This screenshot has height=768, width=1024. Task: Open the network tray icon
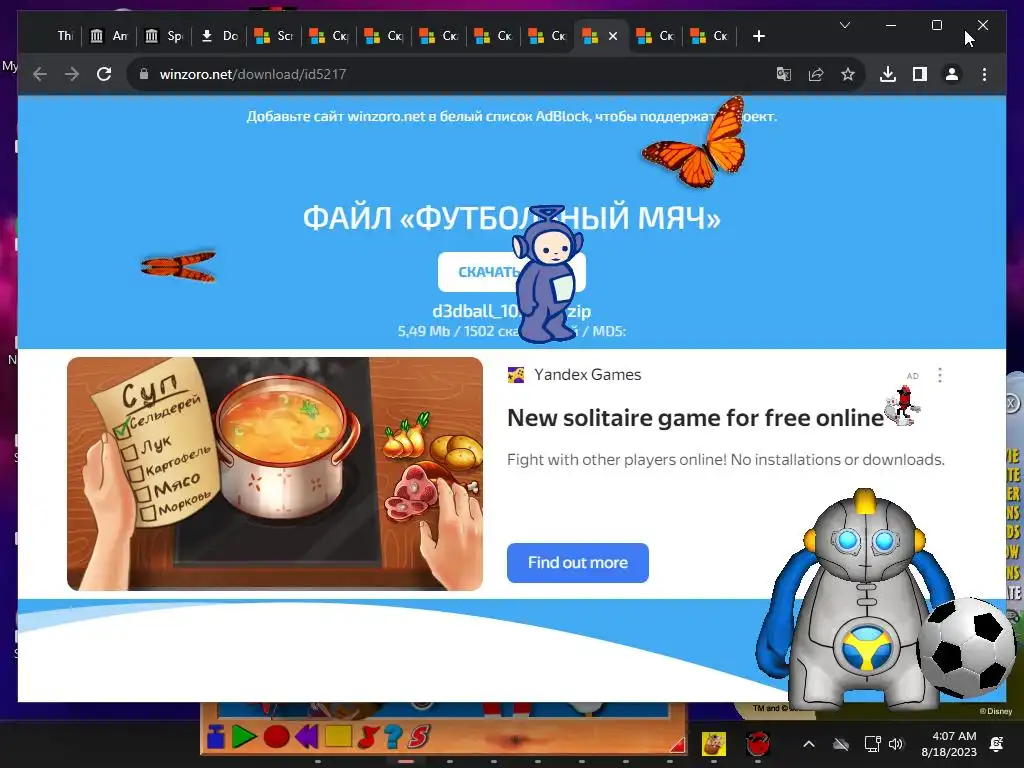(872, 744)
